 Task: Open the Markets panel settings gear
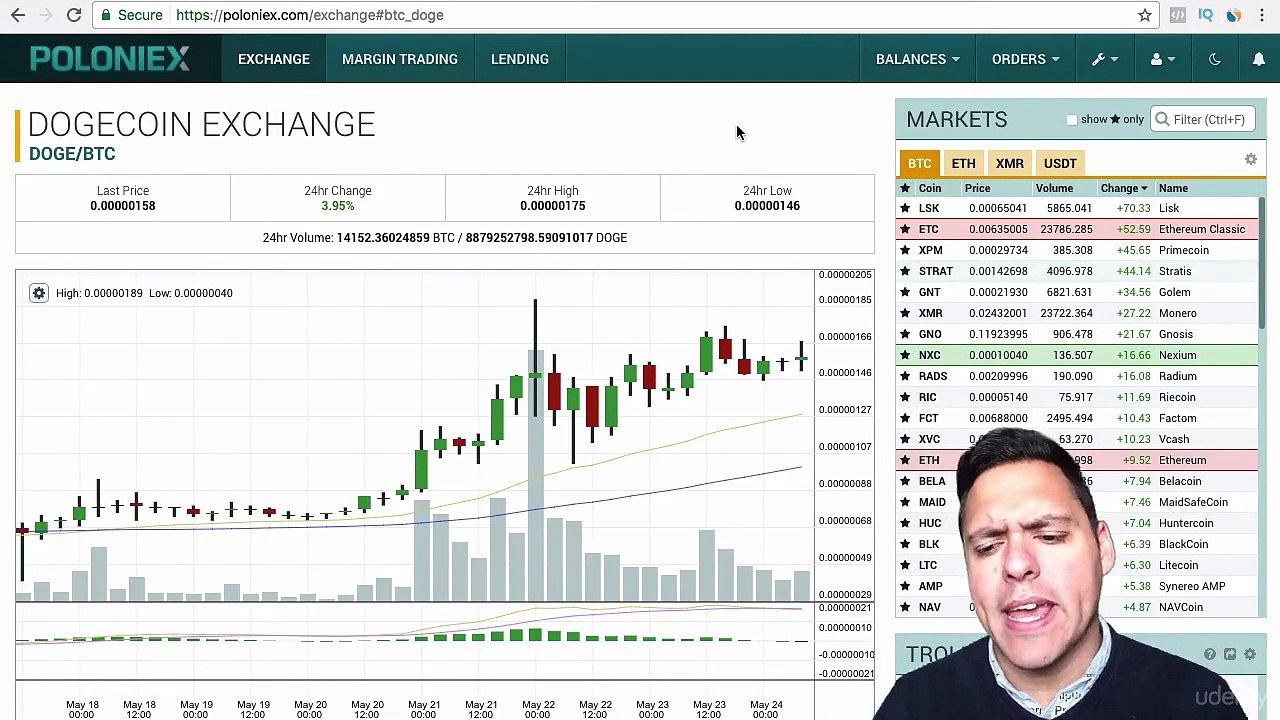click(1250, 160)
